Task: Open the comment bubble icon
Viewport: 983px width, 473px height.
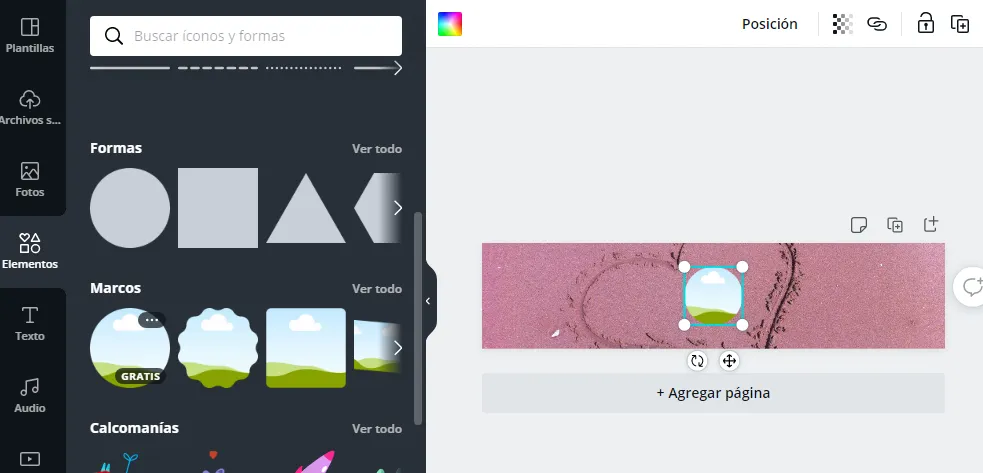Action: 970,287
